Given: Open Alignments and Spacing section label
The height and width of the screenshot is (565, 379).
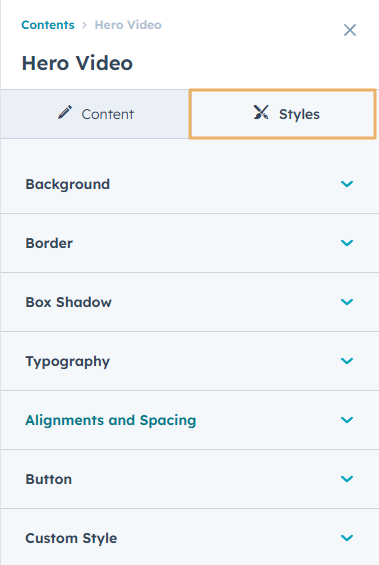Looking at the screenshot, I should 111,420.
